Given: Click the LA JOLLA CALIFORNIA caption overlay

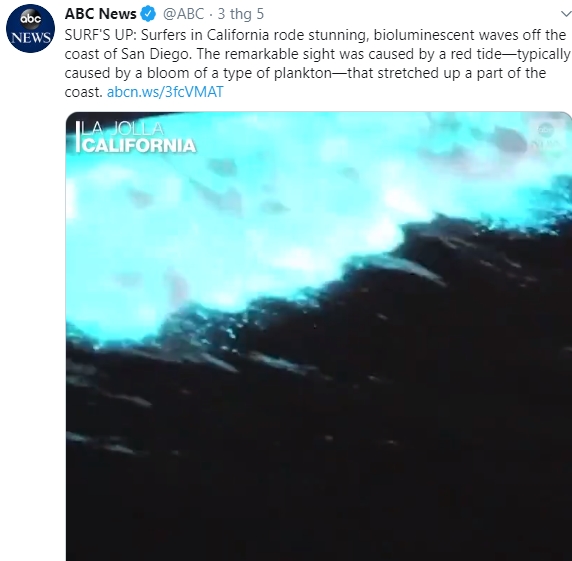Looking at the screenshot, I should (x=136, y=137).
